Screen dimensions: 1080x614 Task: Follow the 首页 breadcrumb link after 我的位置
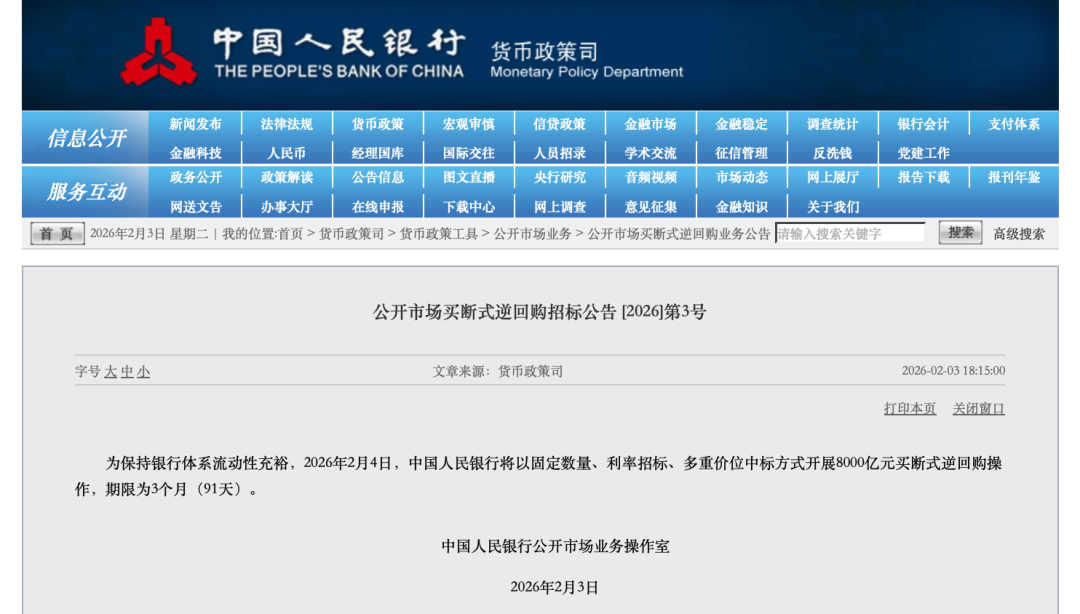290,234
